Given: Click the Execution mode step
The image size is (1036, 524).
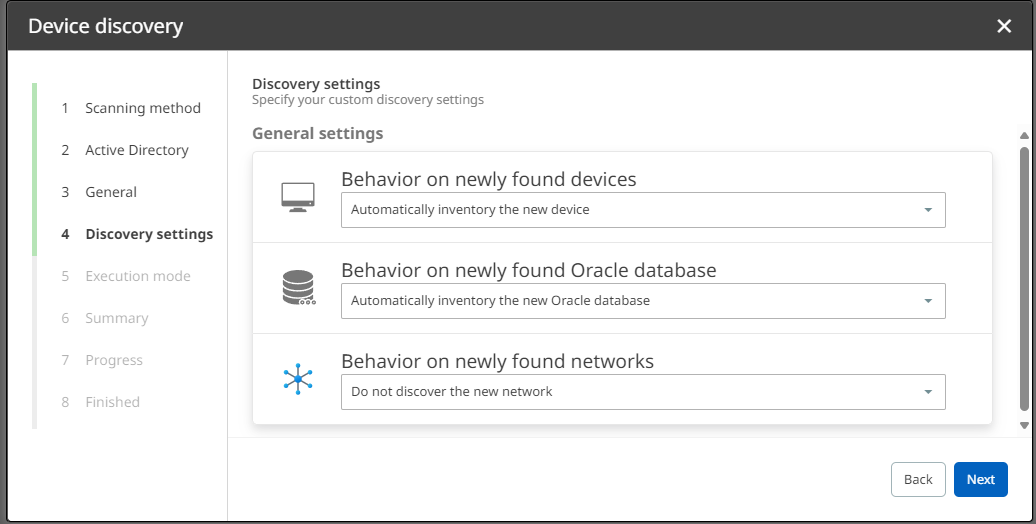Looking at the screenshot, I should click(x=137, y=276).
